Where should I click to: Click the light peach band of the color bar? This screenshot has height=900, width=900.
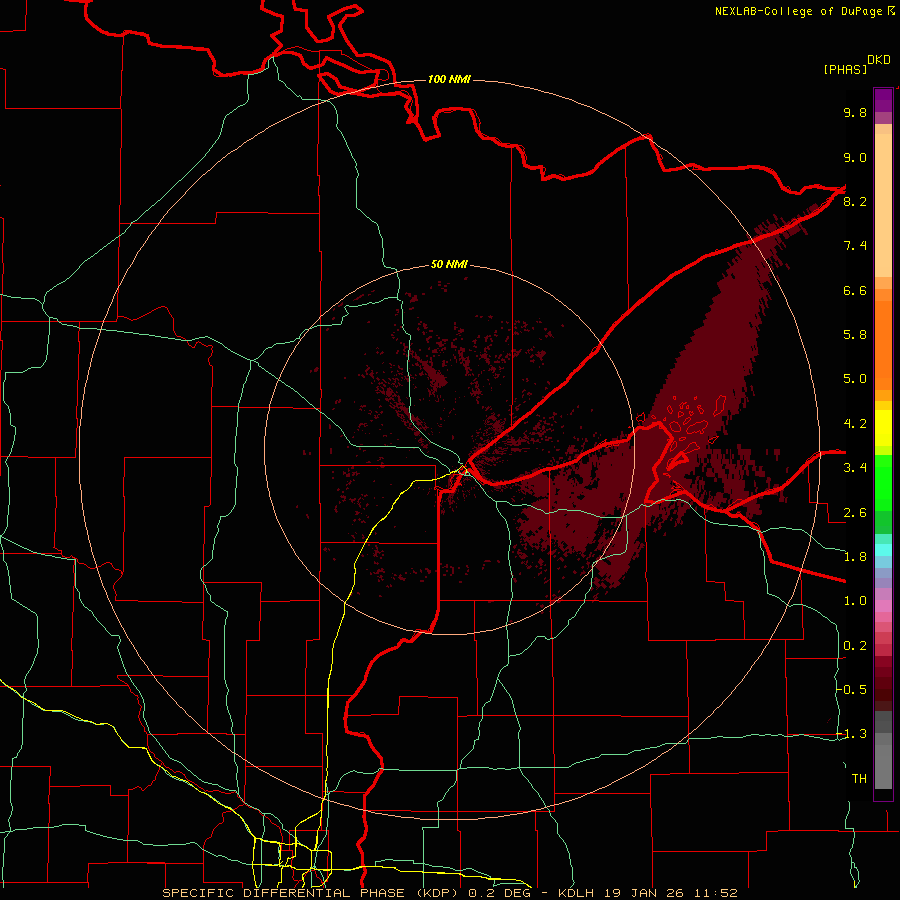[x=883, y=207]
